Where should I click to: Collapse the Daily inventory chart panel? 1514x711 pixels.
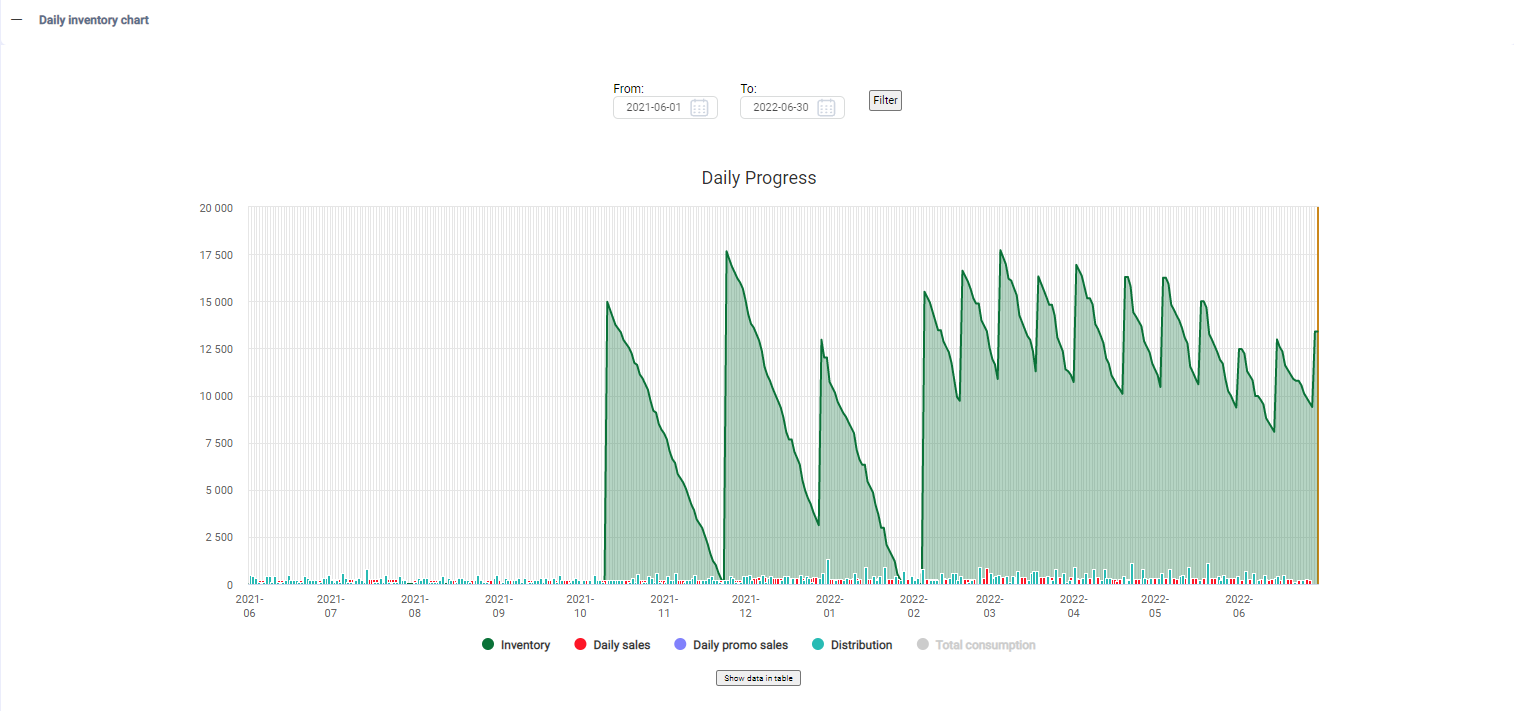pyautogui.click(x=16, y=20)
